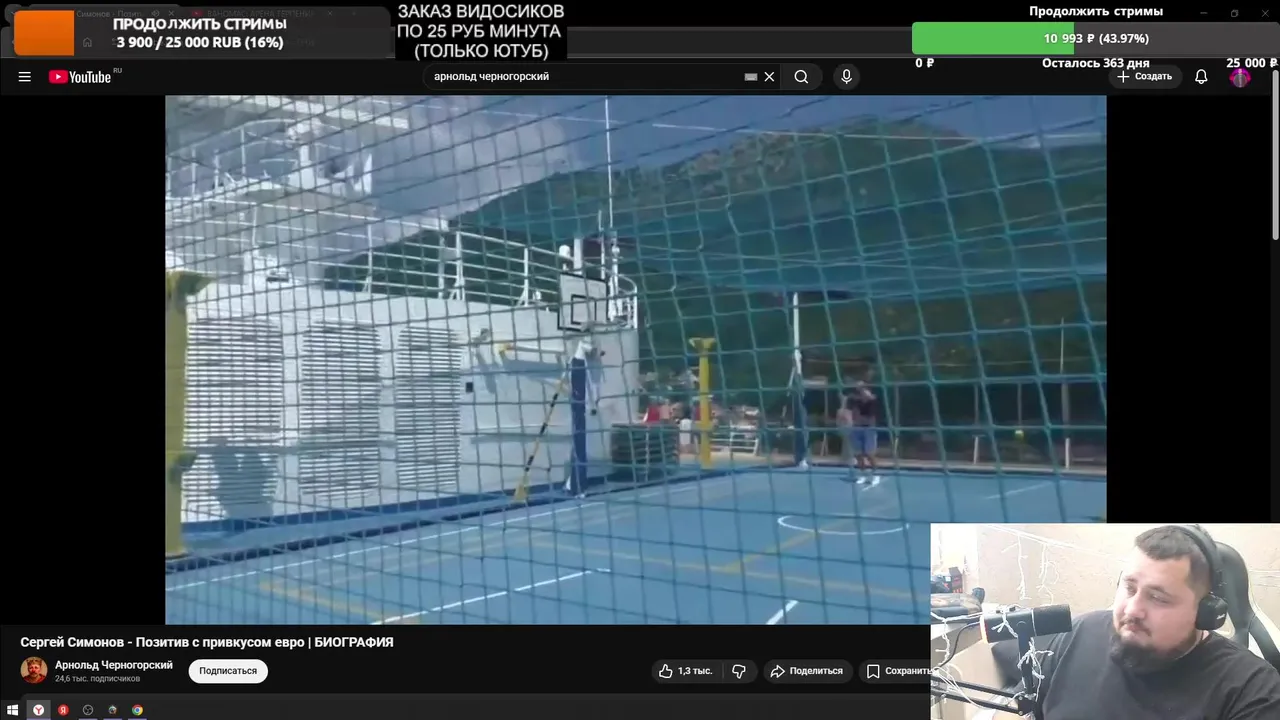Like the video (1,3 тыс.)
This screenshot has width=1280, height=720.
tap(685, 671)
